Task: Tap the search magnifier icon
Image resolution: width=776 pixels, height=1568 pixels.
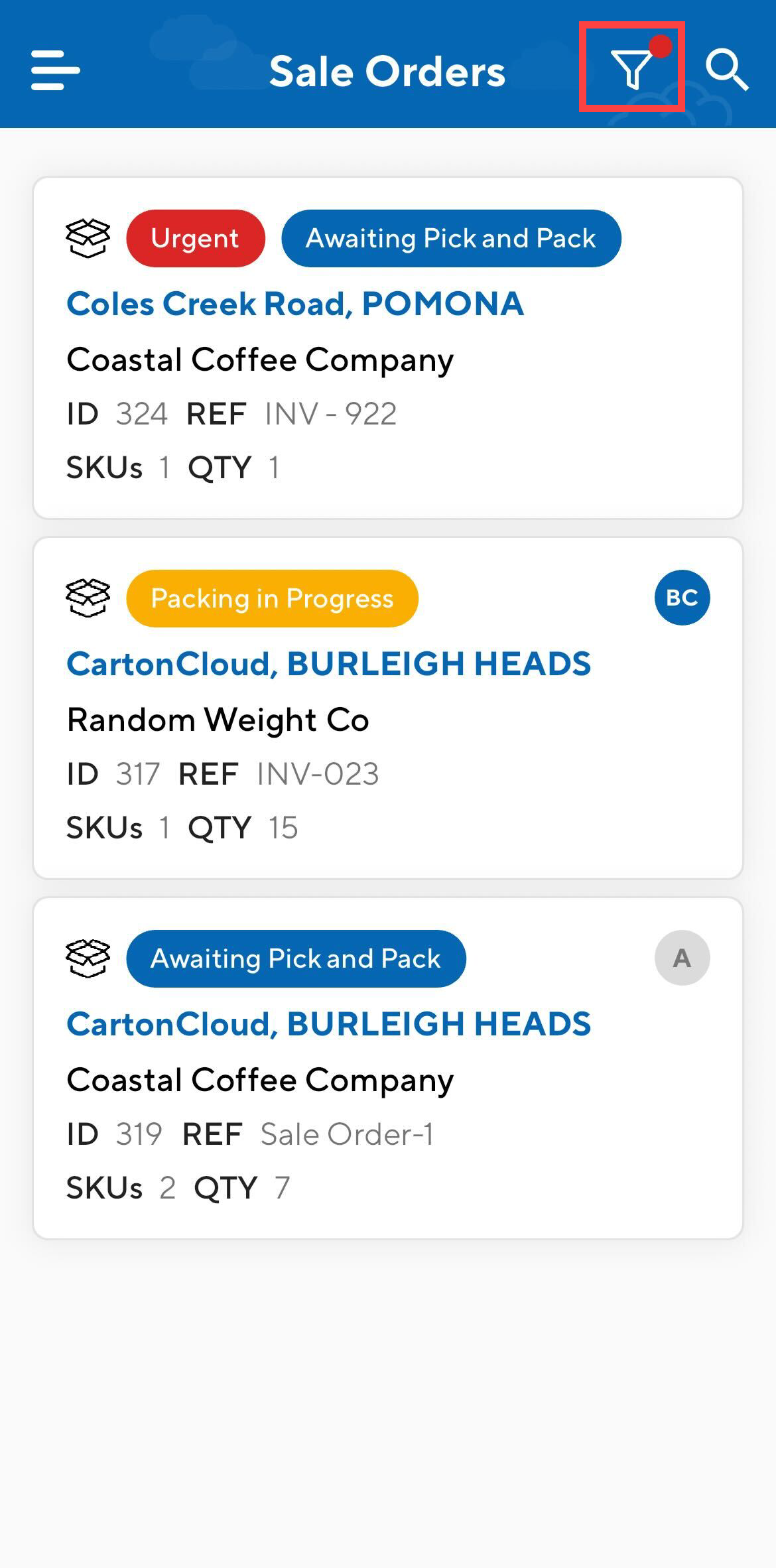Action: pyautogui.click(x=727, y=69)
